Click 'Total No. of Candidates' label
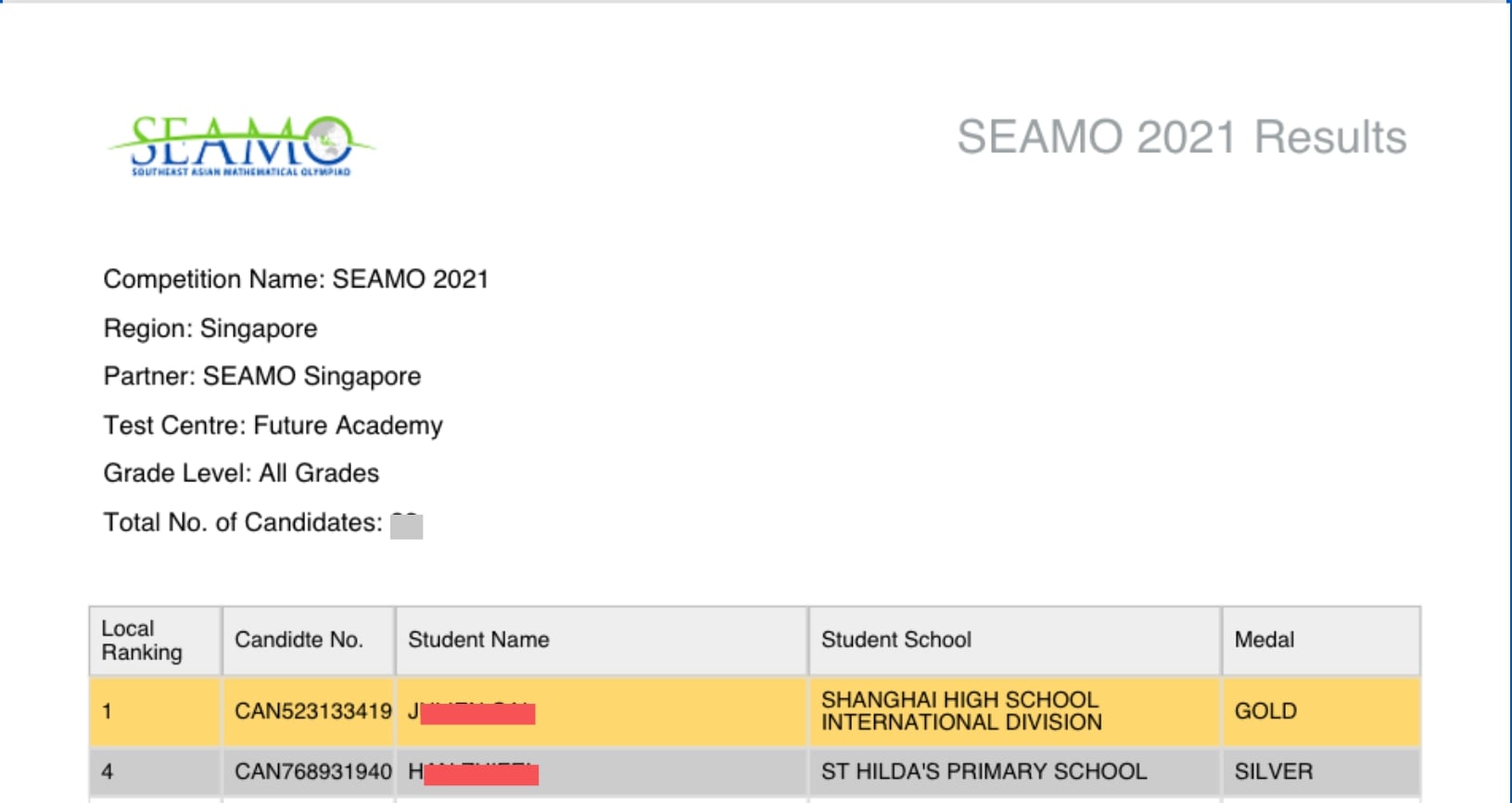This screenshot has width=1512, height=803. coord(243,523)
